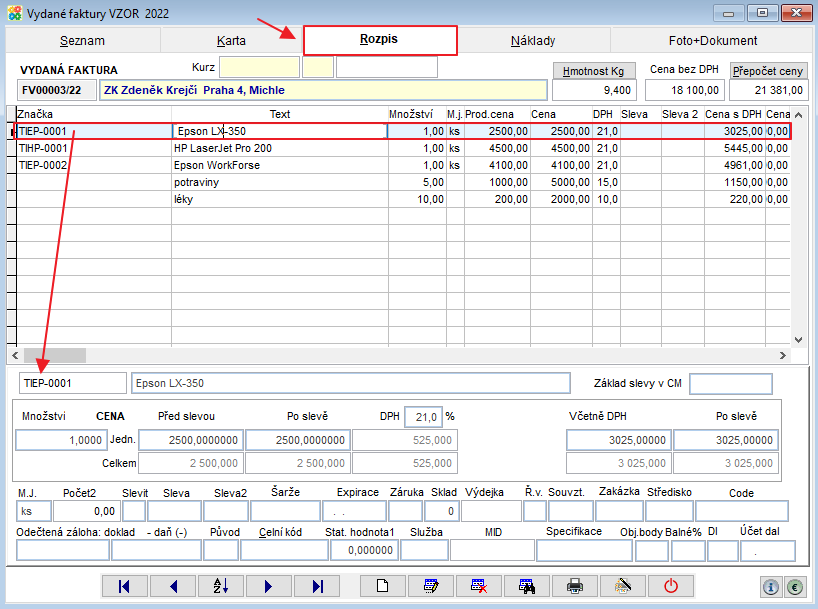Click the Středisko field

tap(669, 511)
